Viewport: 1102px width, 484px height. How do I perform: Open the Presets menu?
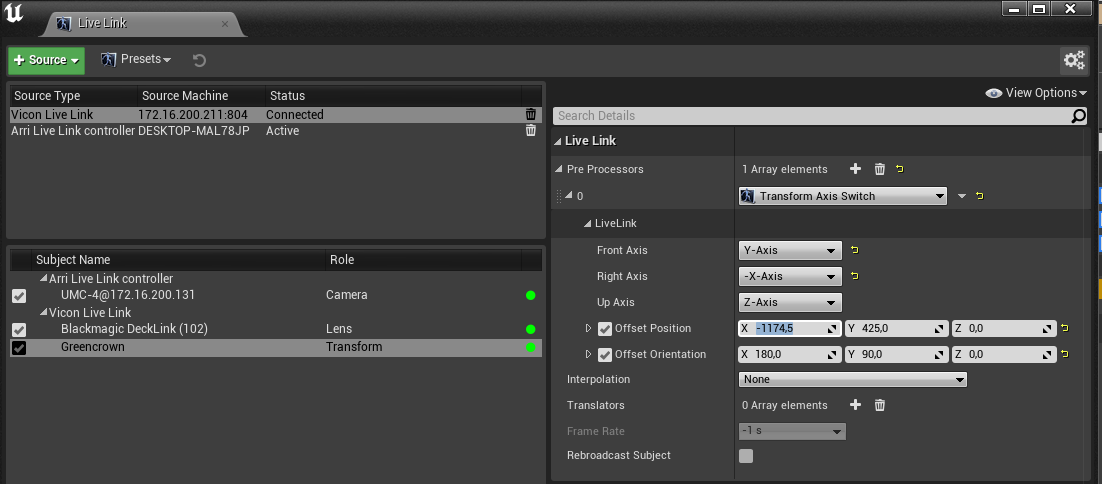[136, 60]
